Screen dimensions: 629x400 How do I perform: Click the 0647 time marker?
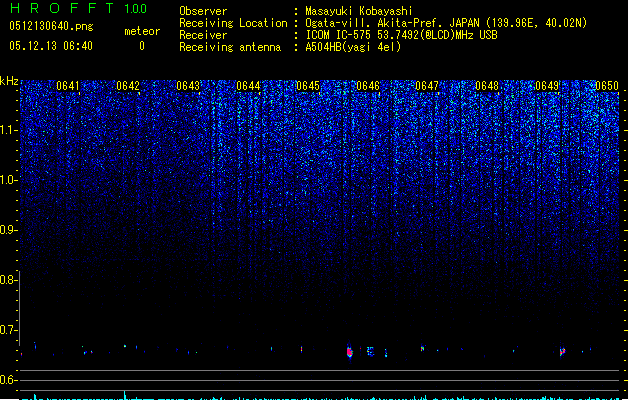point(427,86)
